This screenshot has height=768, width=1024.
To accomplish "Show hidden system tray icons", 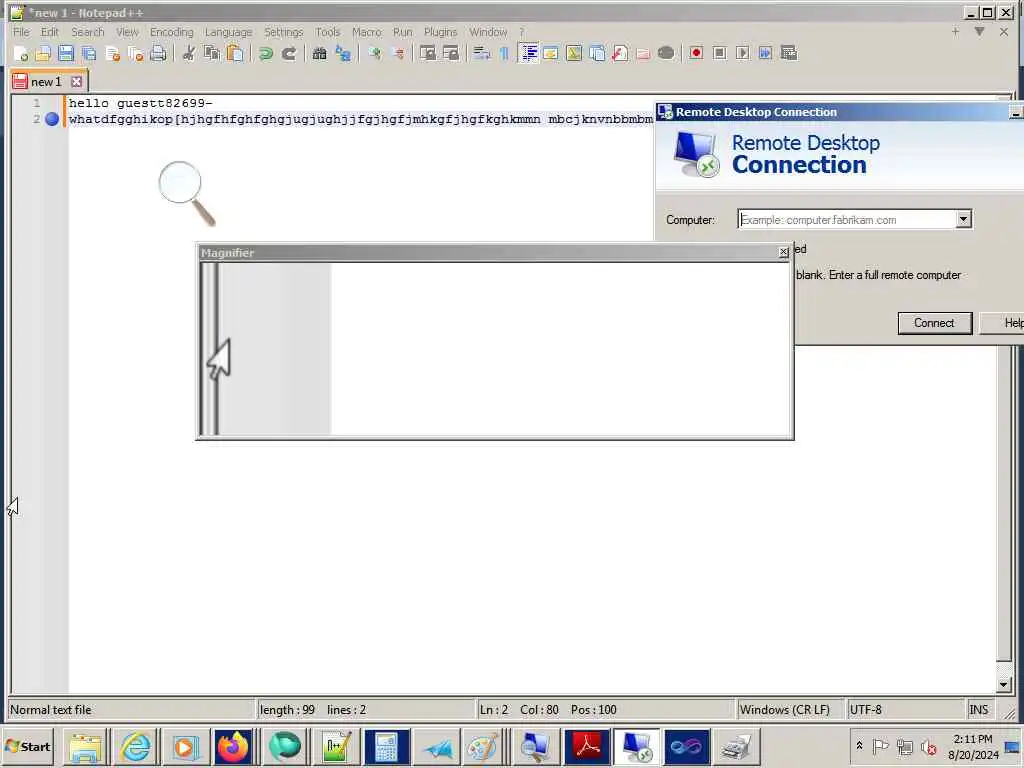I will pyautogui.click(x=859, y=745).
